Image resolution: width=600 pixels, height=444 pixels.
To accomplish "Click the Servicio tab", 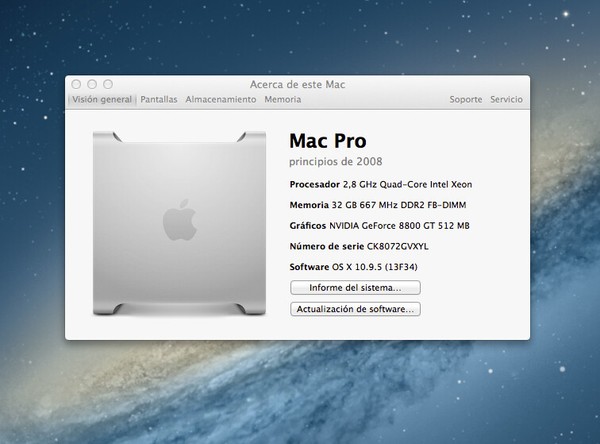I will [506, 100].
